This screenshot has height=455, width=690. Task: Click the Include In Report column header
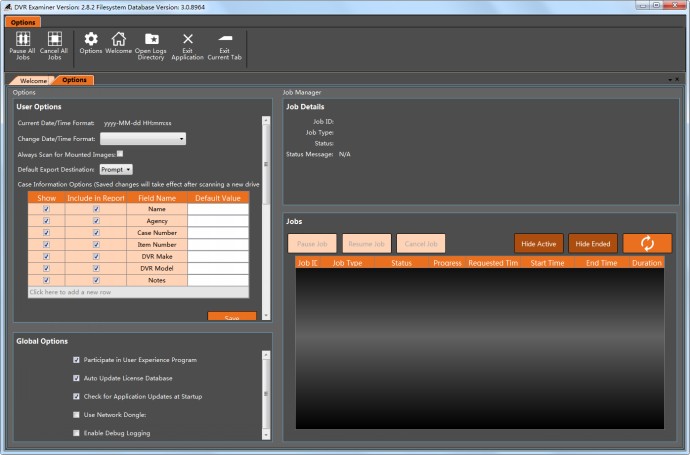pos(95,198)
